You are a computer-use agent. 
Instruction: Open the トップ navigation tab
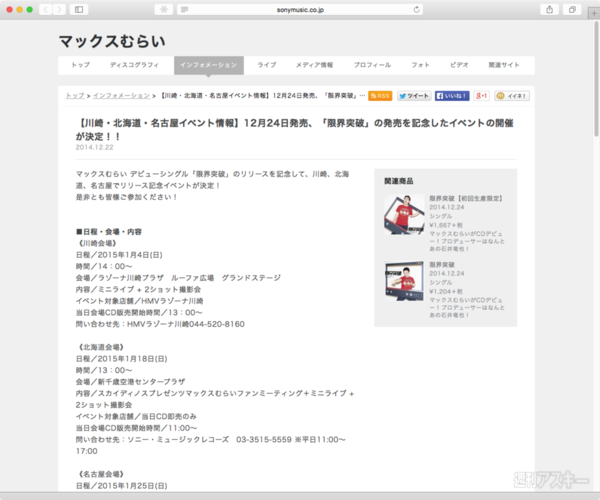(x=81, y=65)
